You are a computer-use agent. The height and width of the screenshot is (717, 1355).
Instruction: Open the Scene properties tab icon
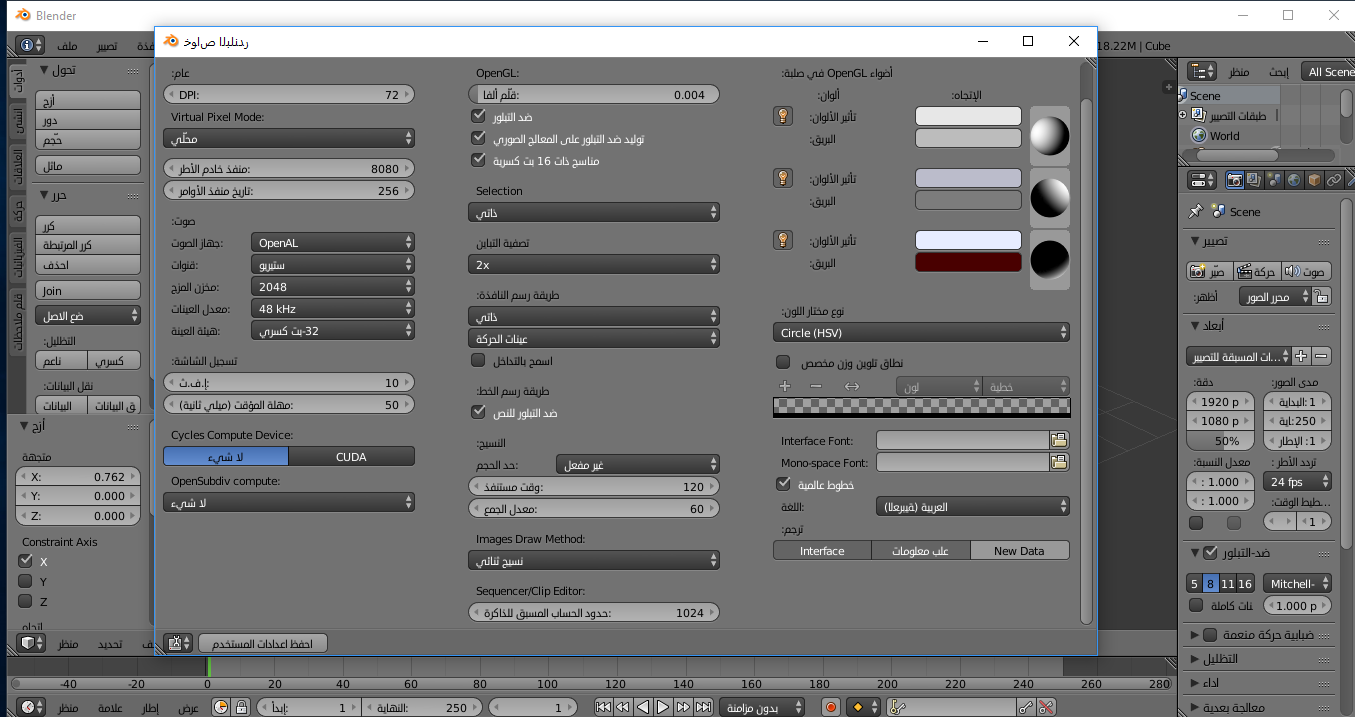1274,180
